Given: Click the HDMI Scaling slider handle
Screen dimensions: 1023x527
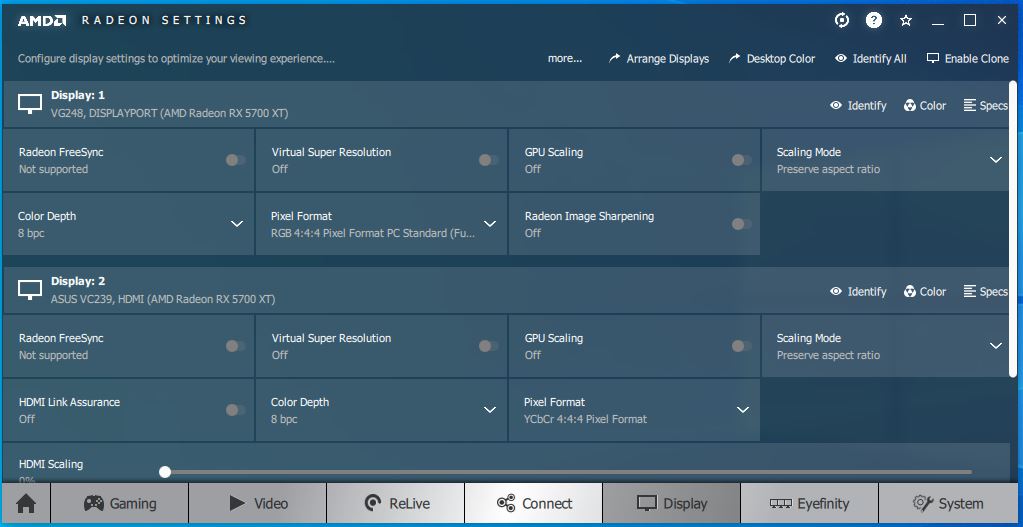Looking at the screenshot, I should tap(165, 472).
